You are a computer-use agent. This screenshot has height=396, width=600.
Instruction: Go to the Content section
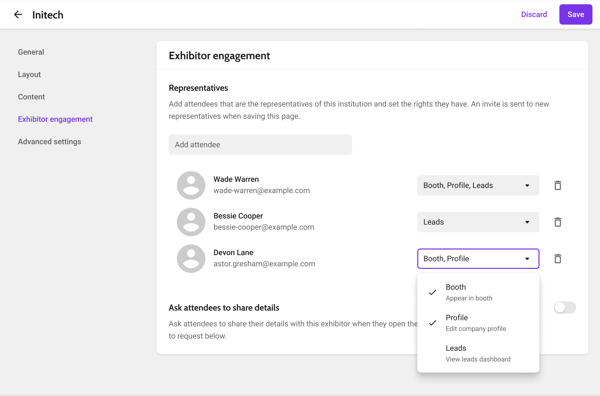tap(31, 97)
